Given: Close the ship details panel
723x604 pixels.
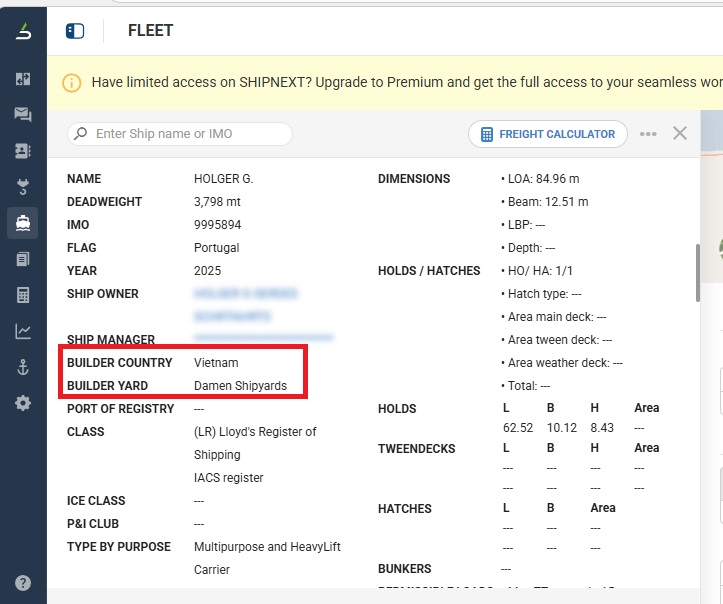Looking at the screenshot, I should click(680, 133).
